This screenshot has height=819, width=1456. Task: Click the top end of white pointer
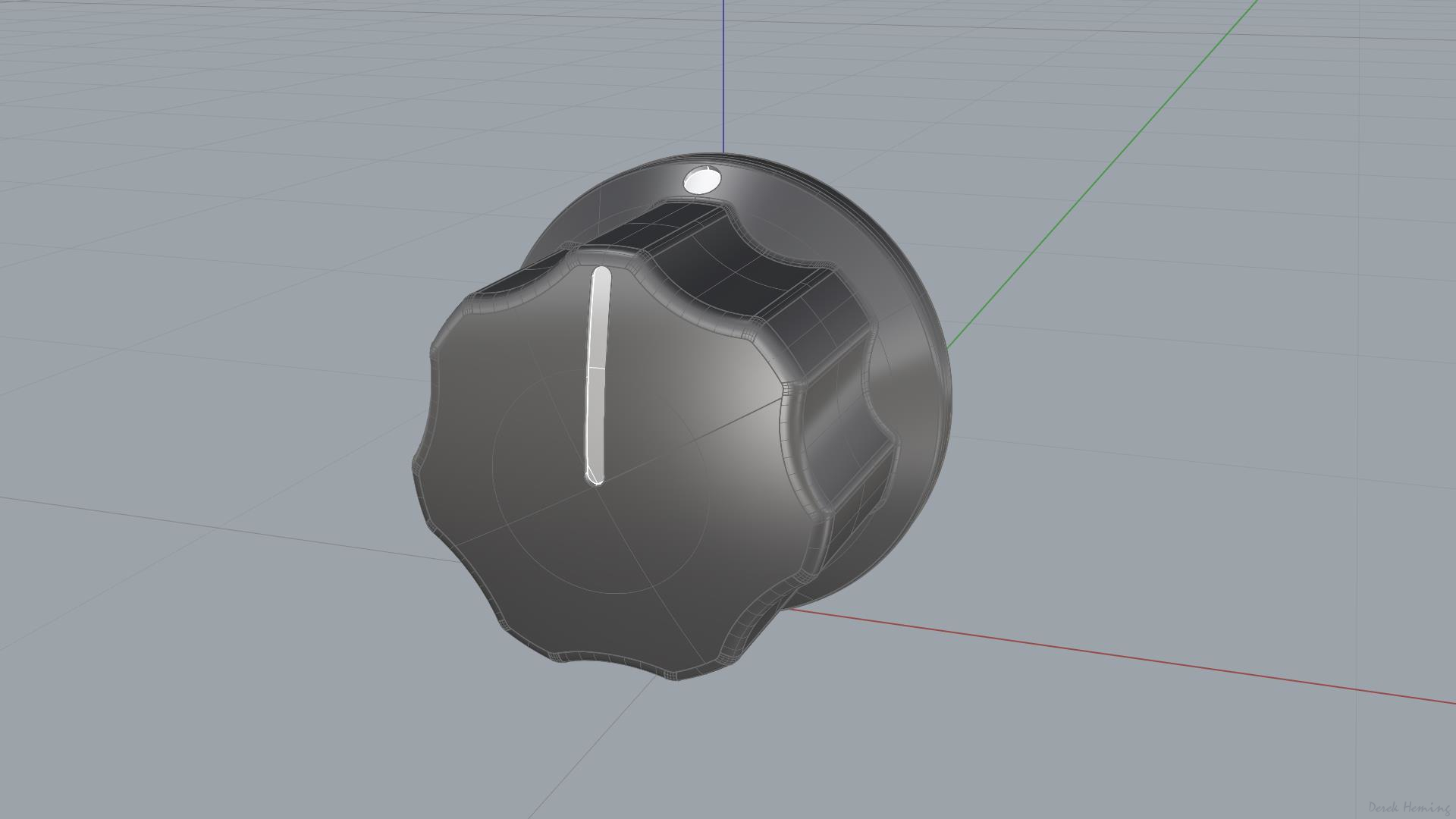click(x=601, y=274)
